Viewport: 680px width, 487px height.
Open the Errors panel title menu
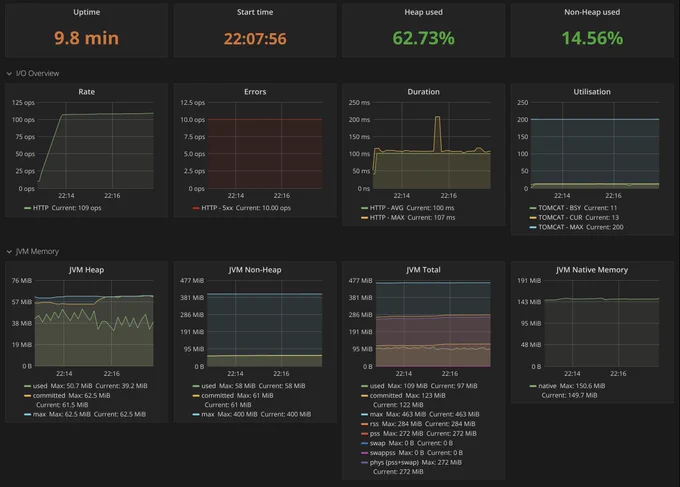[255, 92]
